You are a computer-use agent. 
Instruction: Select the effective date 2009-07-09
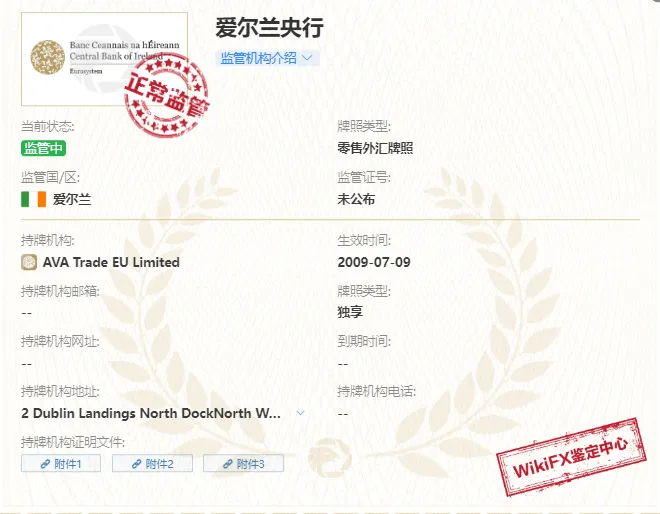pos(374,262)
